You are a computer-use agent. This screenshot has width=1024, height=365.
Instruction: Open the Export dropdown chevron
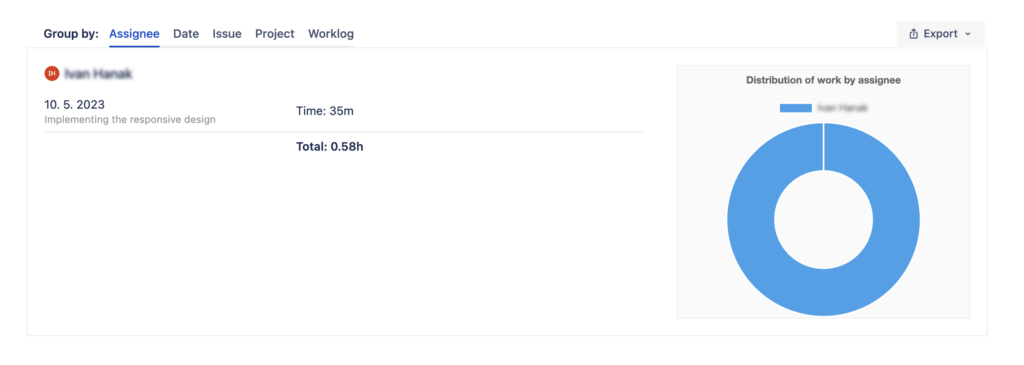968,34
